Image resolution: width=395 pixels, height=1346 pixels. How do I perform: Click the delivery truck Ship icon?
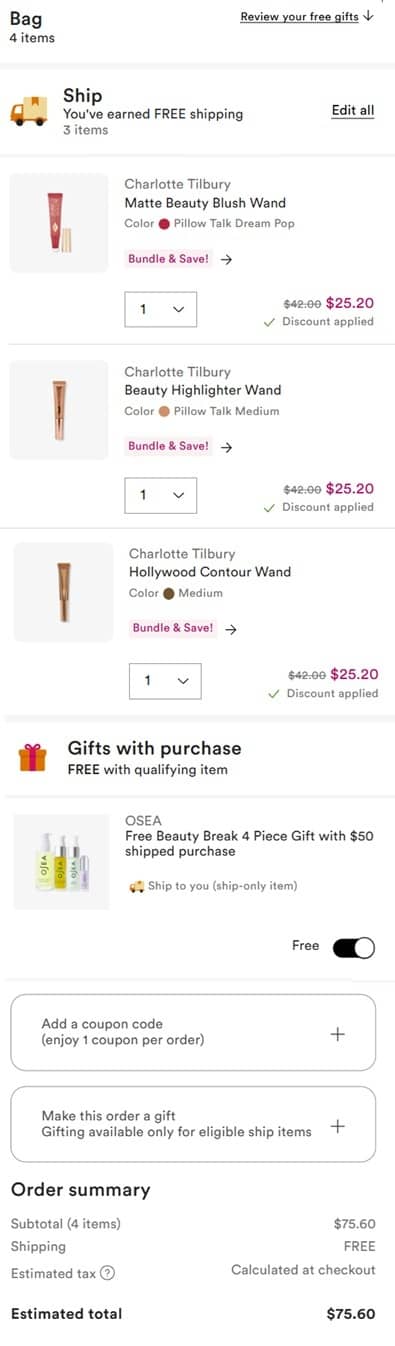[x=28, y=110]
